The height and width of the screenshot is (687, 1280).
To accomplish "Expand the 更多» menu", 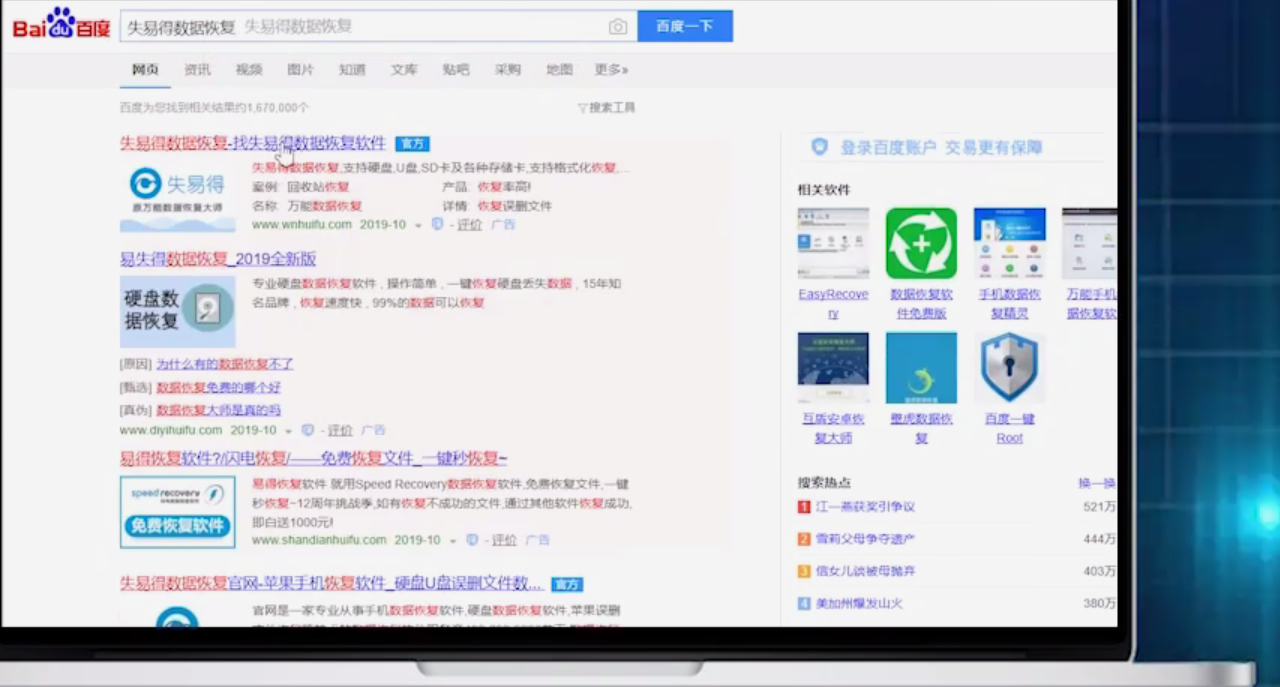I will [611, 69].
